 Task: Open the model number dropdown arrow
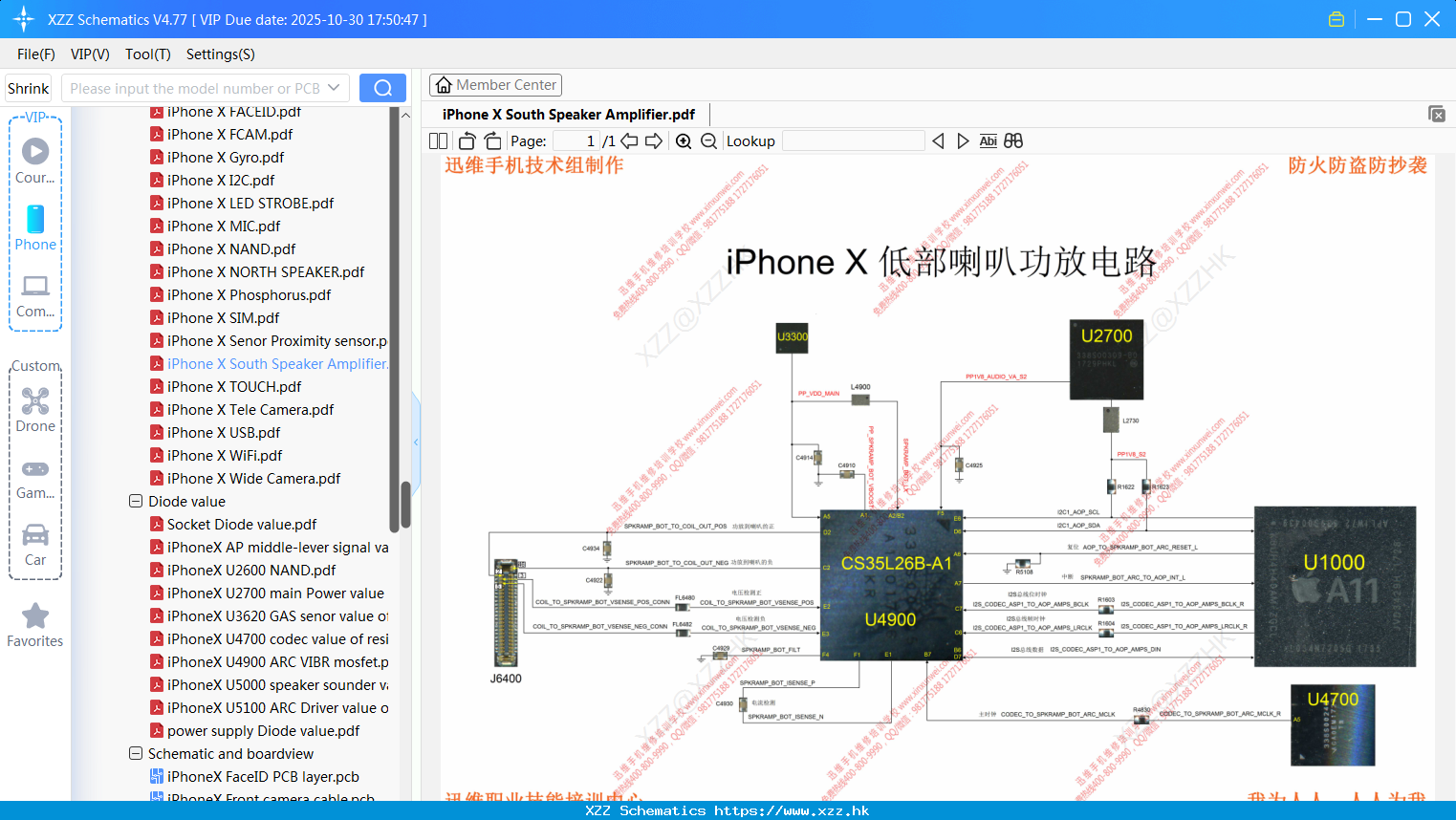coord(334,88)
